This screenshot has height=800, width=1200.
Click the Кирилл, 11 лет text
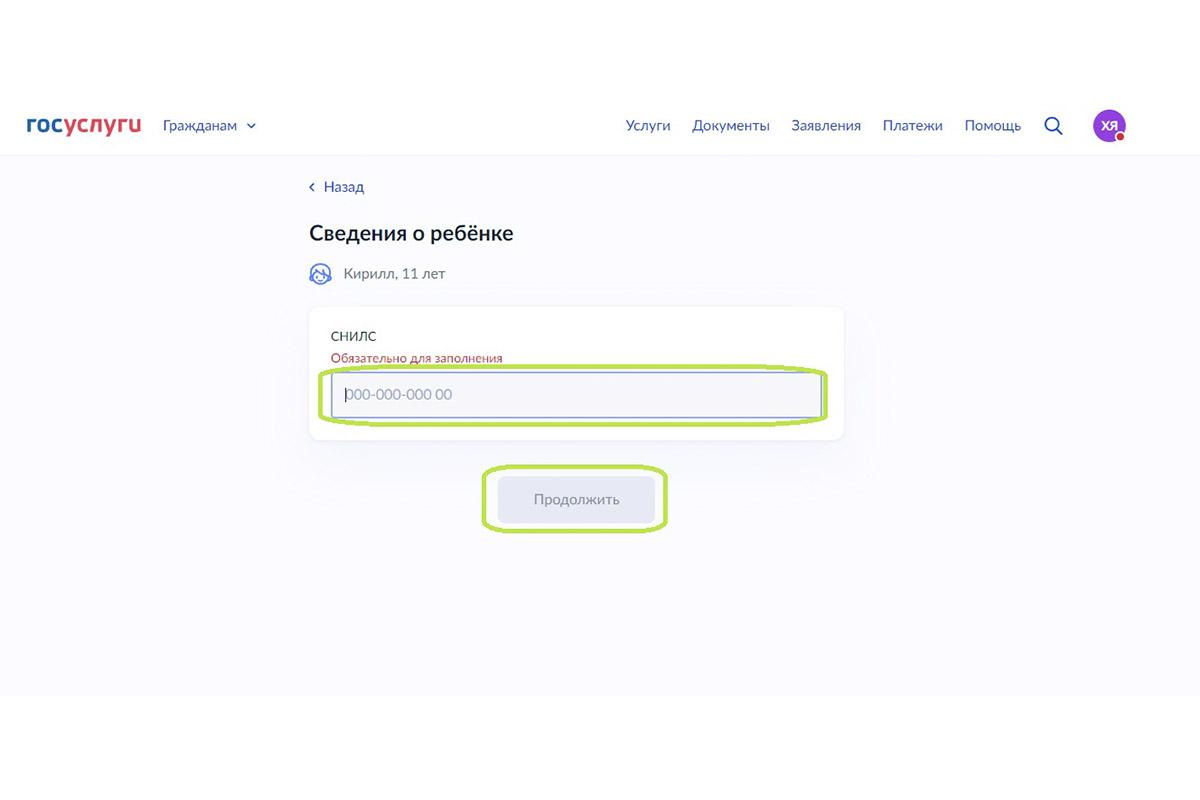pos(394,274)
